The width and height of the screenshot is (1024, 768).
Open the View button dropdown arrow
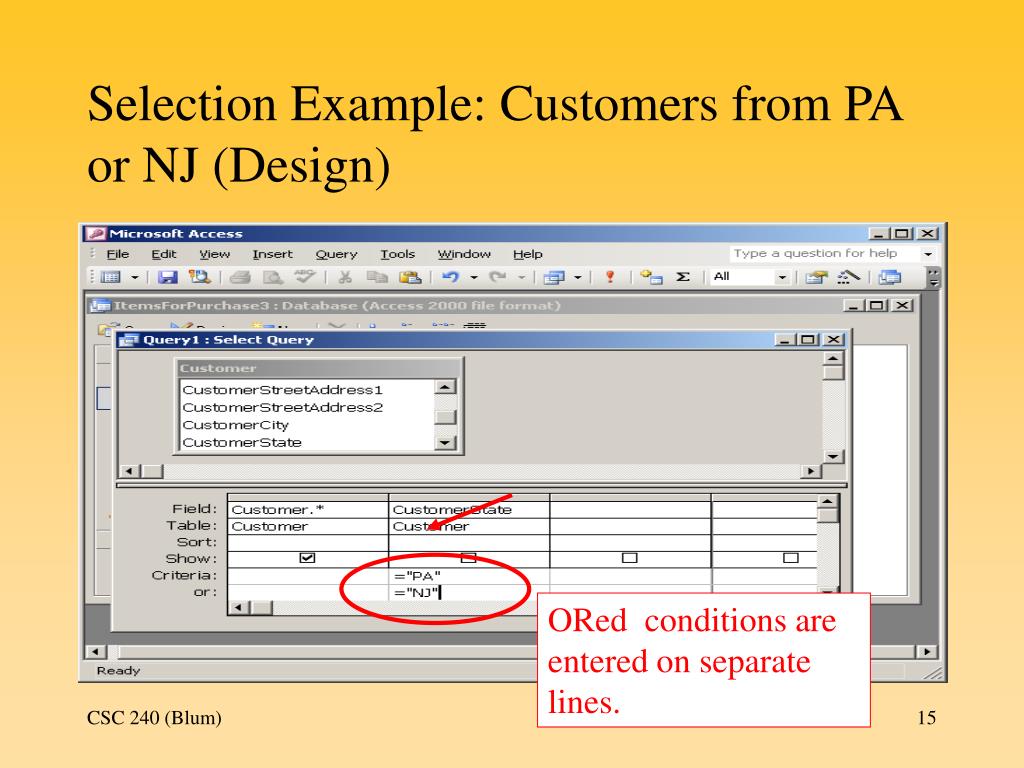135,278
